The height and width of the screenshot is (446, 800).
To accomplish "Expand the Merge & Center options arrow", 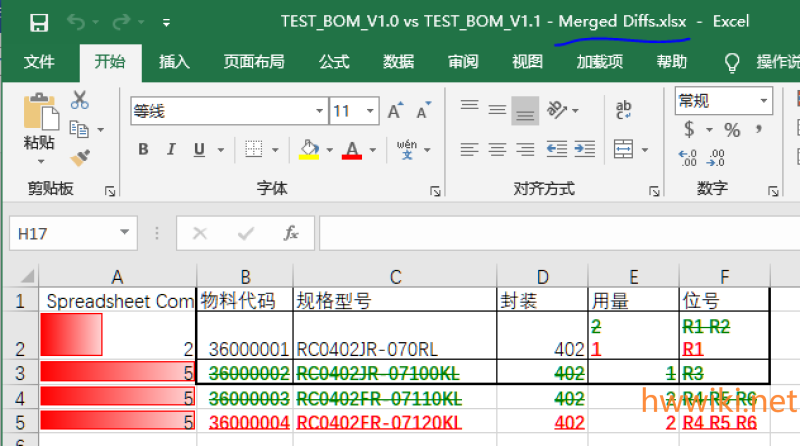I will pos(645,150).
